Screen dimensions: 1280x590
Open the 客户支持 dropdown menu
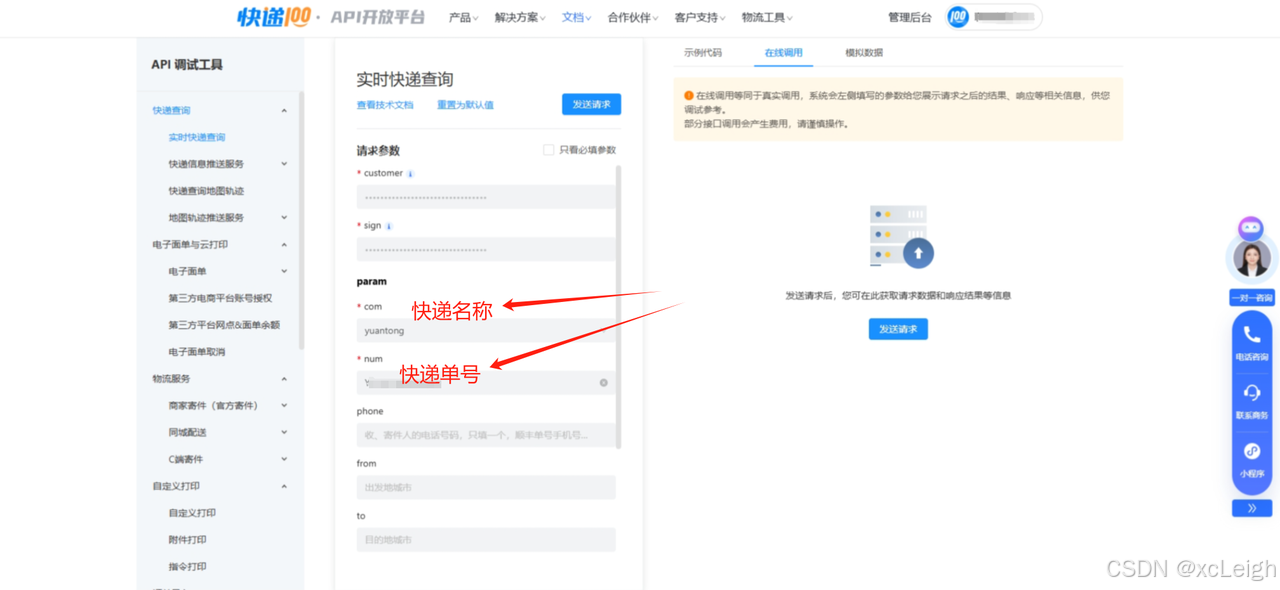[700, 17]
